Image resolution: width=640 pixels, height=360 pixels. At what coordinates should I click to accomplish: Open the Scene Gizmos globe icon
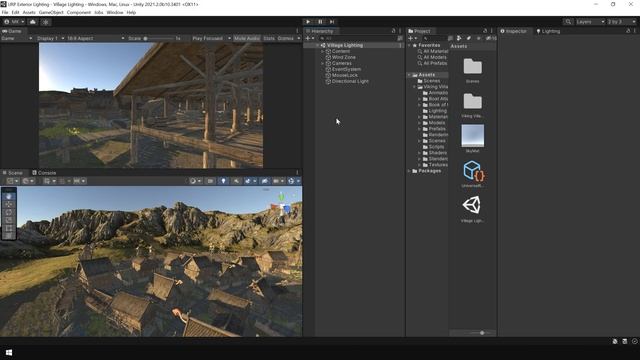point(291,181)
